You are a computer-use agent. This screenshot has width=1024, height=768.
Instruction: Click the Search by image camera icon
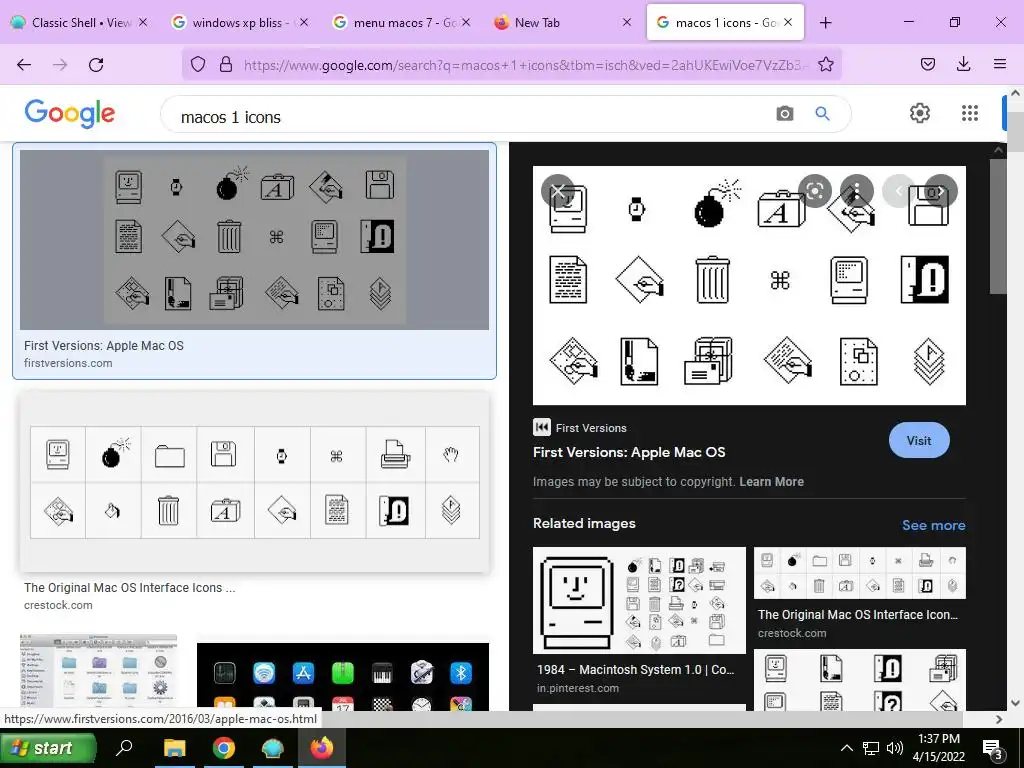[784, 114]
